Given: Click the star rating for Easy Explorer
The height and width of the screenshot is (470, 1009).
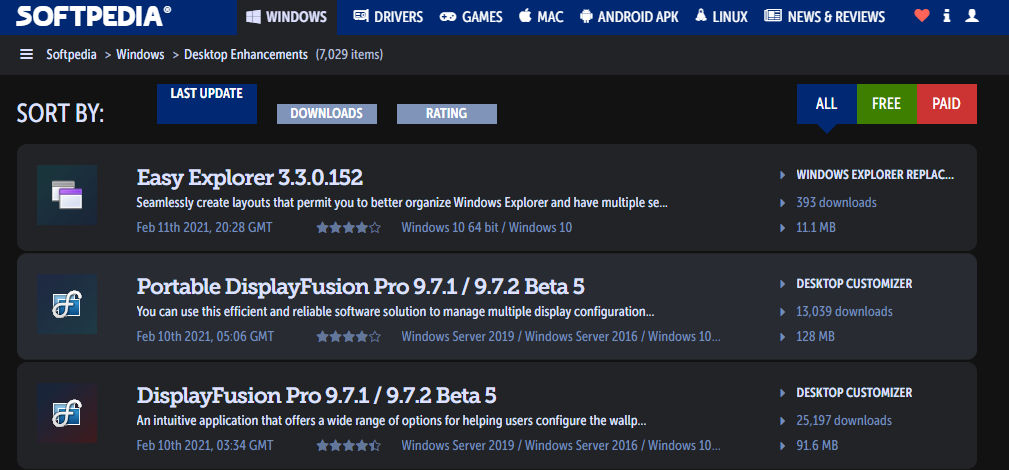Looking at the screenshot, I should pyautogui.click(x=348, y=228).
